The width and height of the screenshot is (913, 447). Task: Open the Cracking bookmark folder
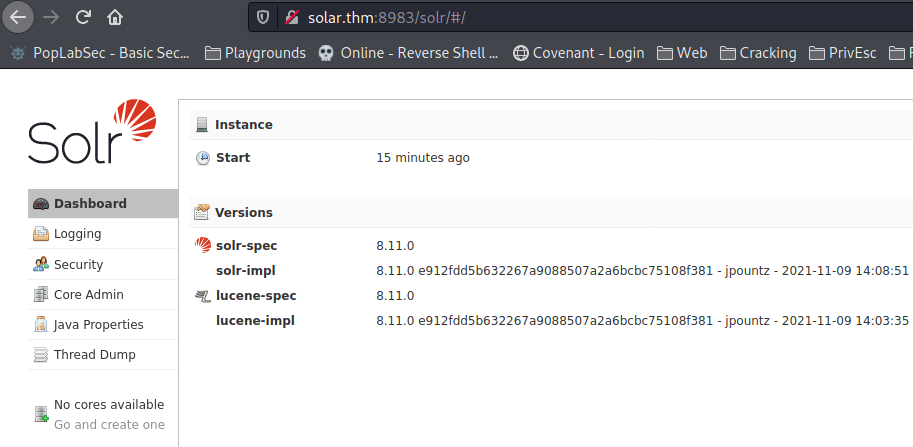click(758, 53)
